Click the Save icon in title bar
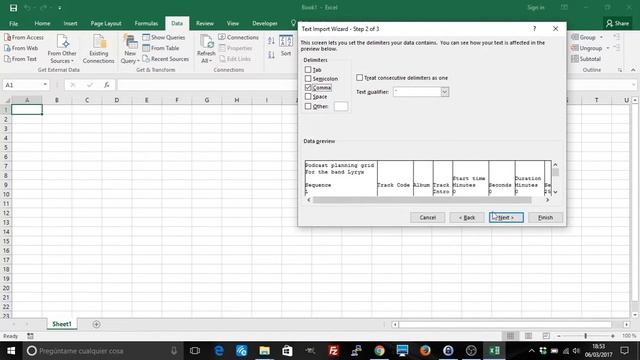 pos(13,8)
